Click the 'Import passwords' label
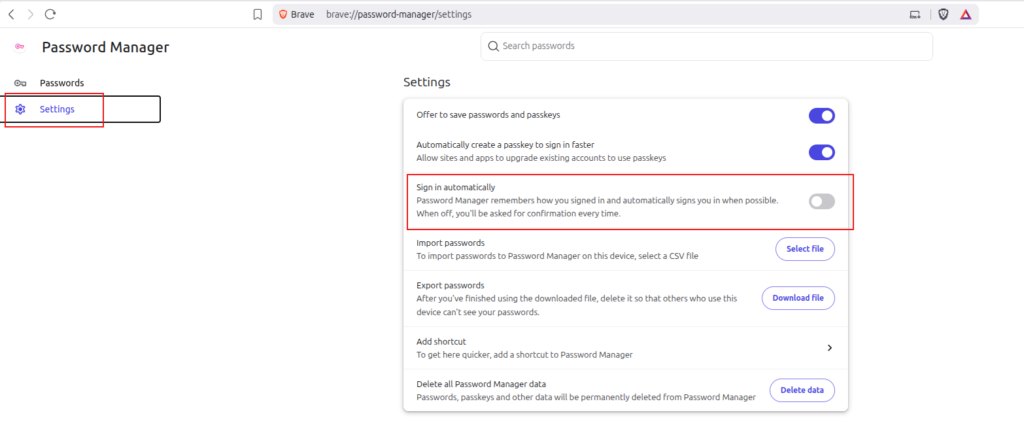Viewport: 1024px width, 442px height. pyautogui.click(x=451, y=243)
